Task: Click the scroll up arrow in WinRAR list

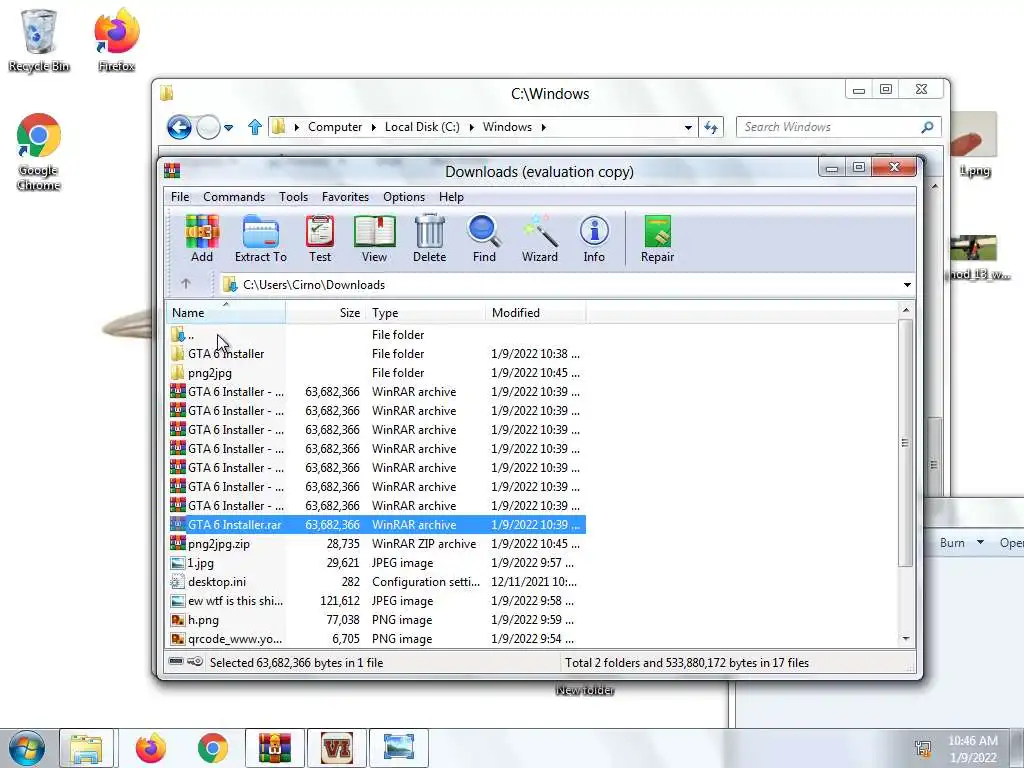Action: (905, 310)
